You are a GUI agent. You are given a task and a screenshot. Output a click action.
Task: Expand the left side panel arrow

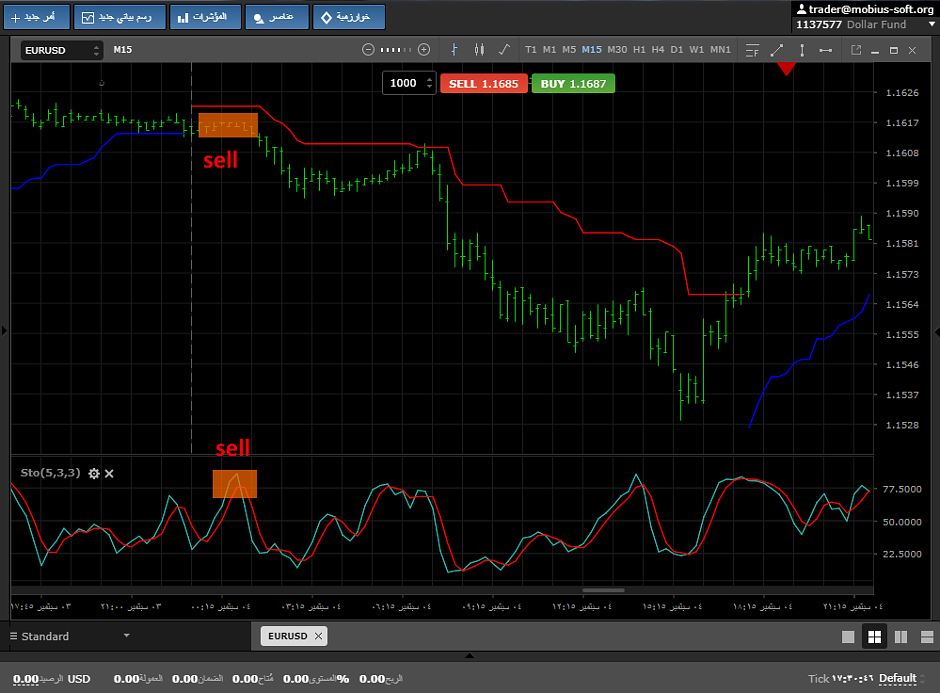pos(4,330)
